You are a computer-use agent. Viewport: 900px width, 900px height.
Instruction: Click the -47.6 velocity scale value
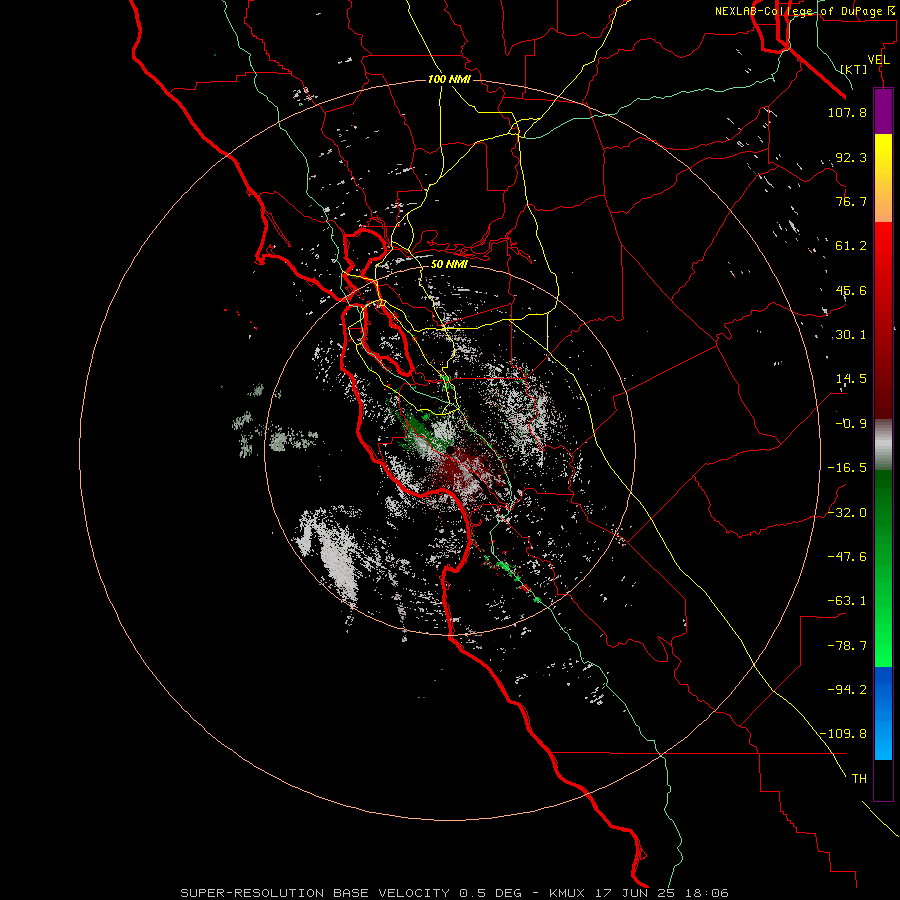coord(847,556)
